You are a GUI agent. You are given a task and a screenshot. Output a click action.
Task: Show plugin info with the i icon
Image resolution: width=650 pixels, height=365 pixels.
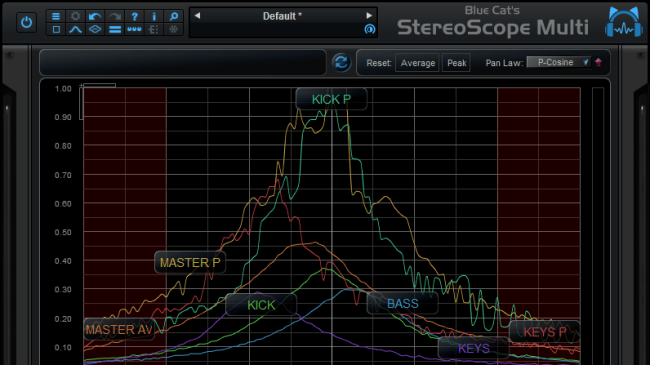(154, 16)
